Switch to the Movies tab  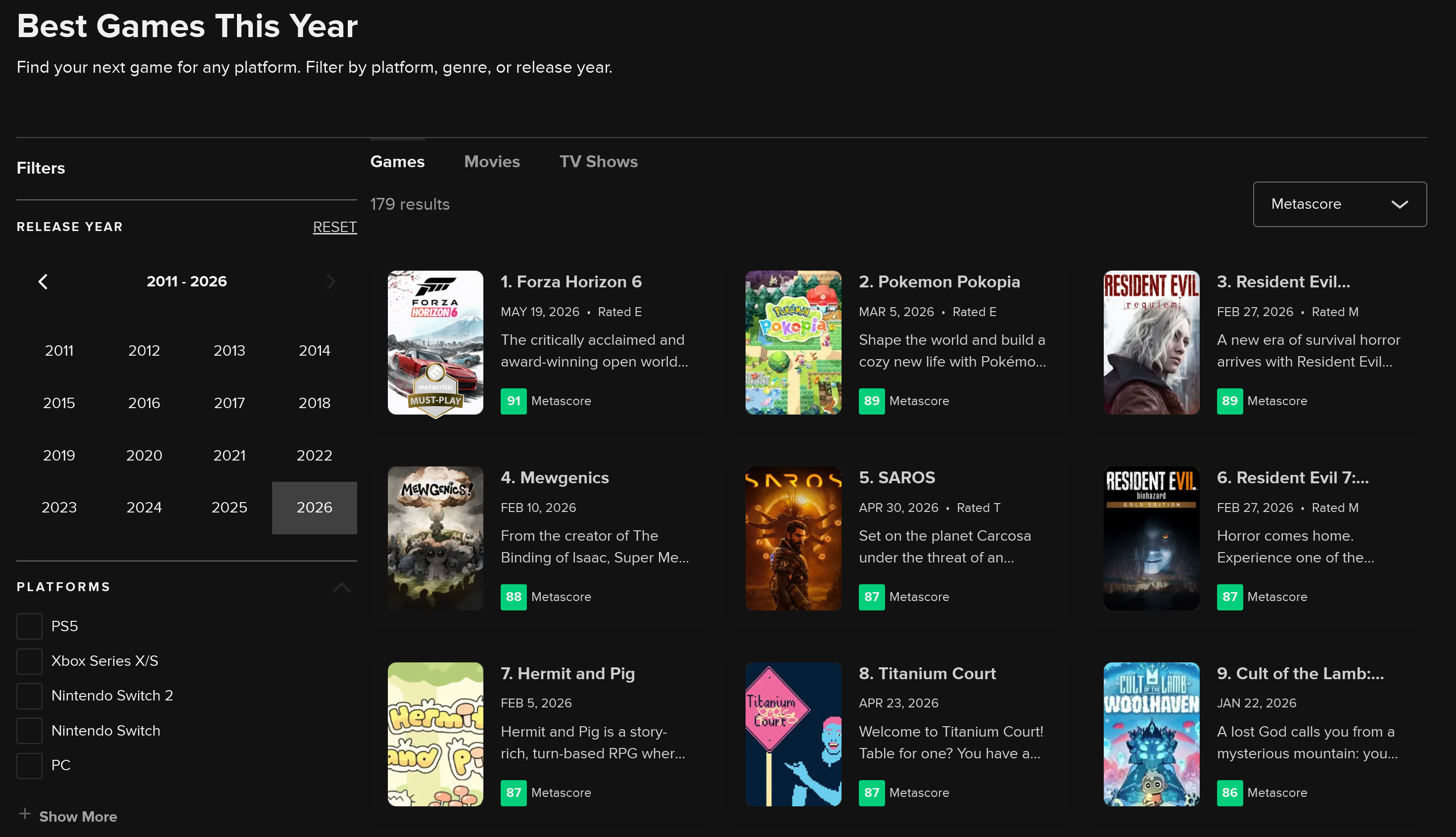point(492,162)
